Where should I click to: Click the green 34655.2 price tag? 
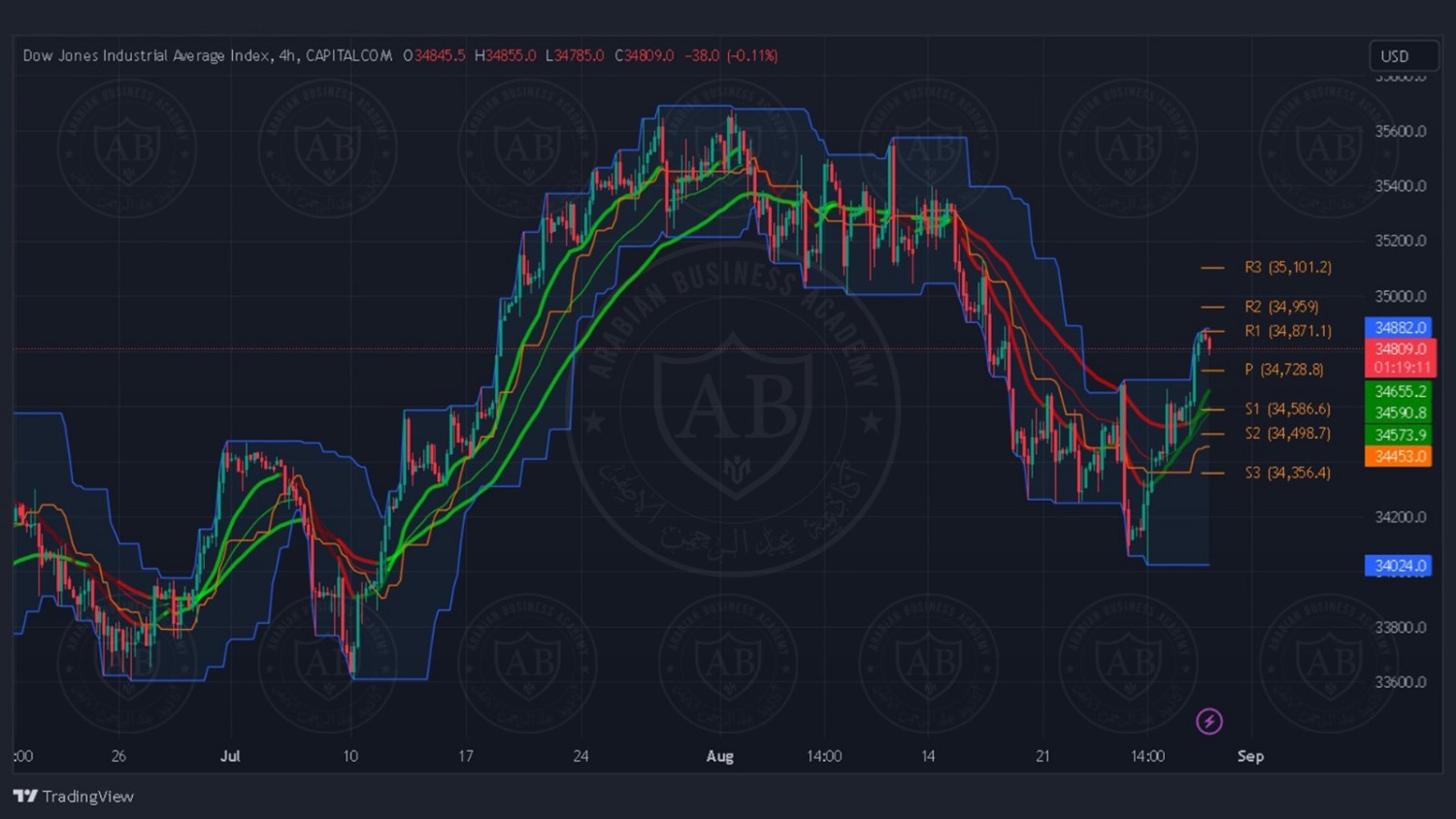coord(1399,391)
